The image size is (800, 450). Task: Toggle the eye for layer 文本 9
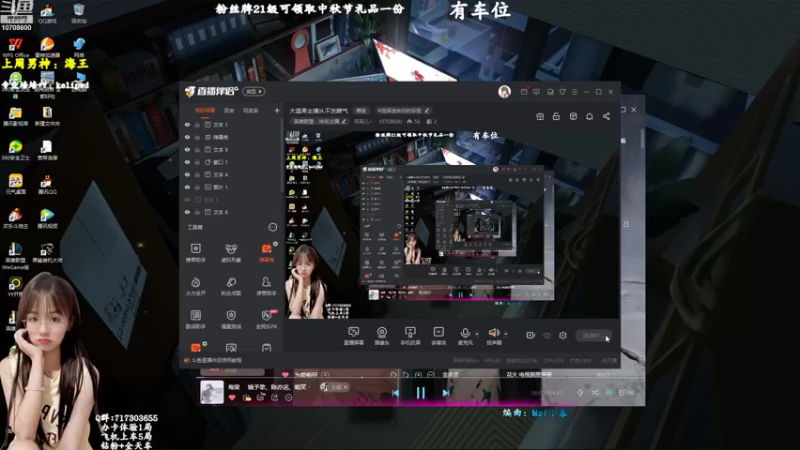pos(187,149)
